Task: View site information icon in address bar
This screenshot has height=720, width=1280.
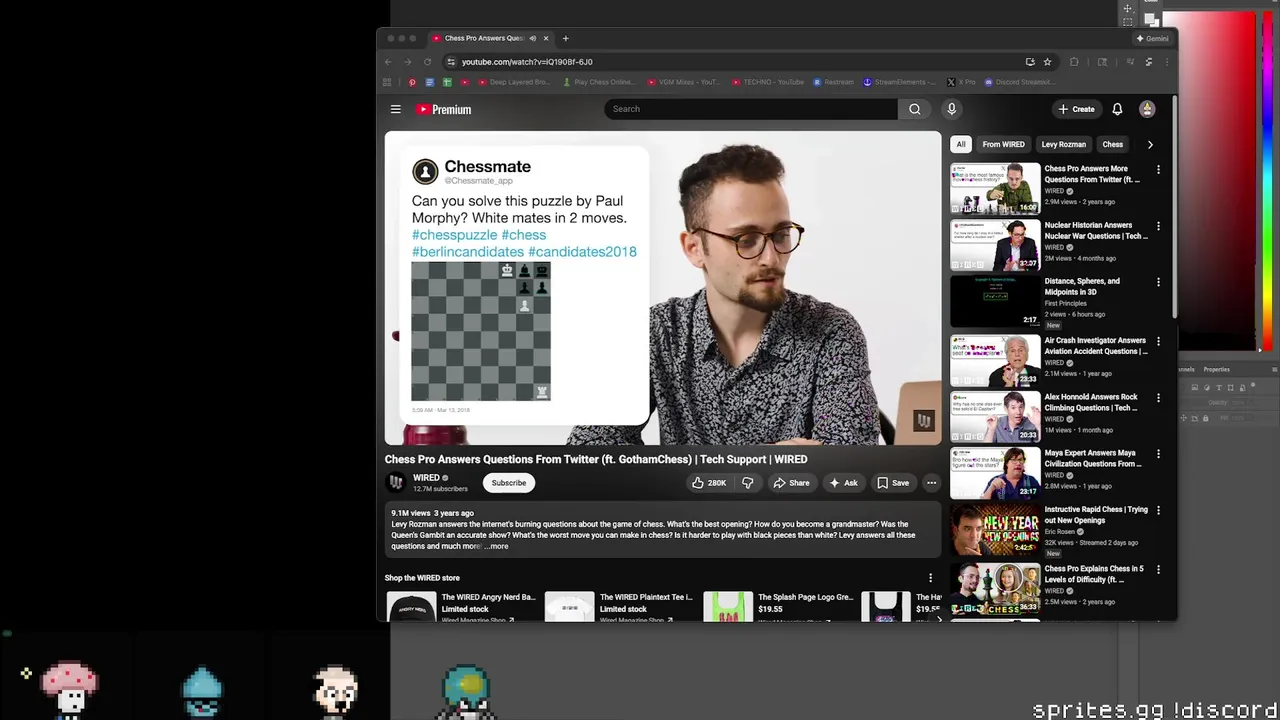Action: click(x=451, y=62)
